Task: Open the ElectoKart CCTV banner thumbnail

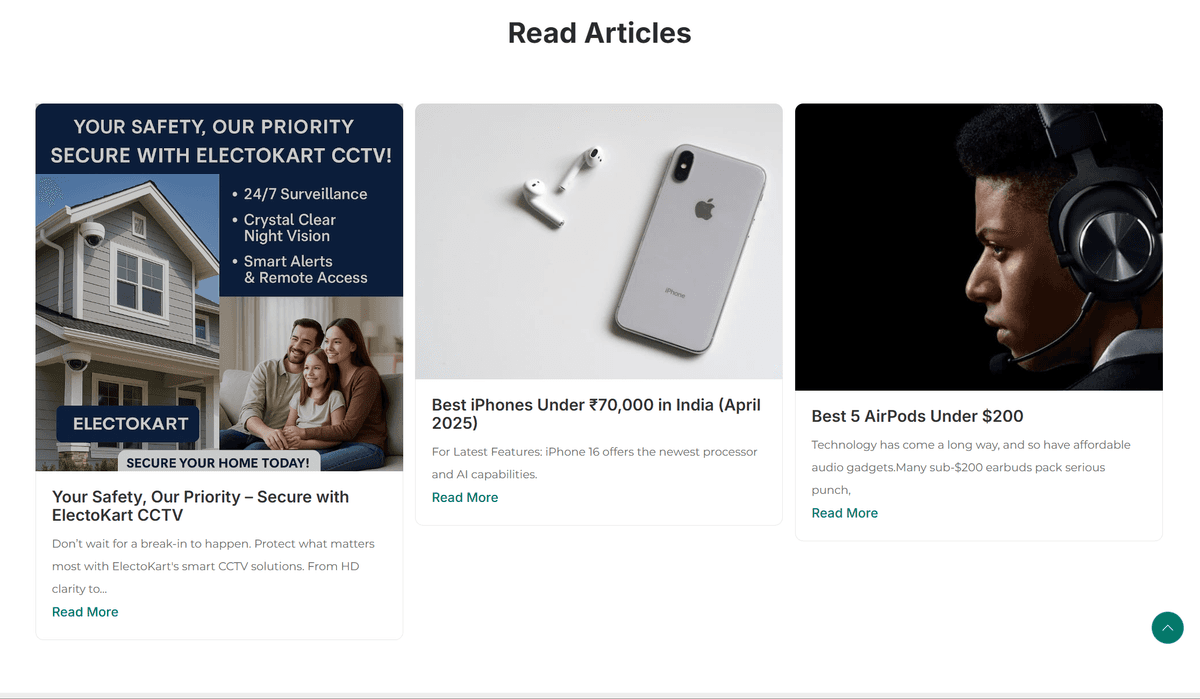Action: (219, 287)
